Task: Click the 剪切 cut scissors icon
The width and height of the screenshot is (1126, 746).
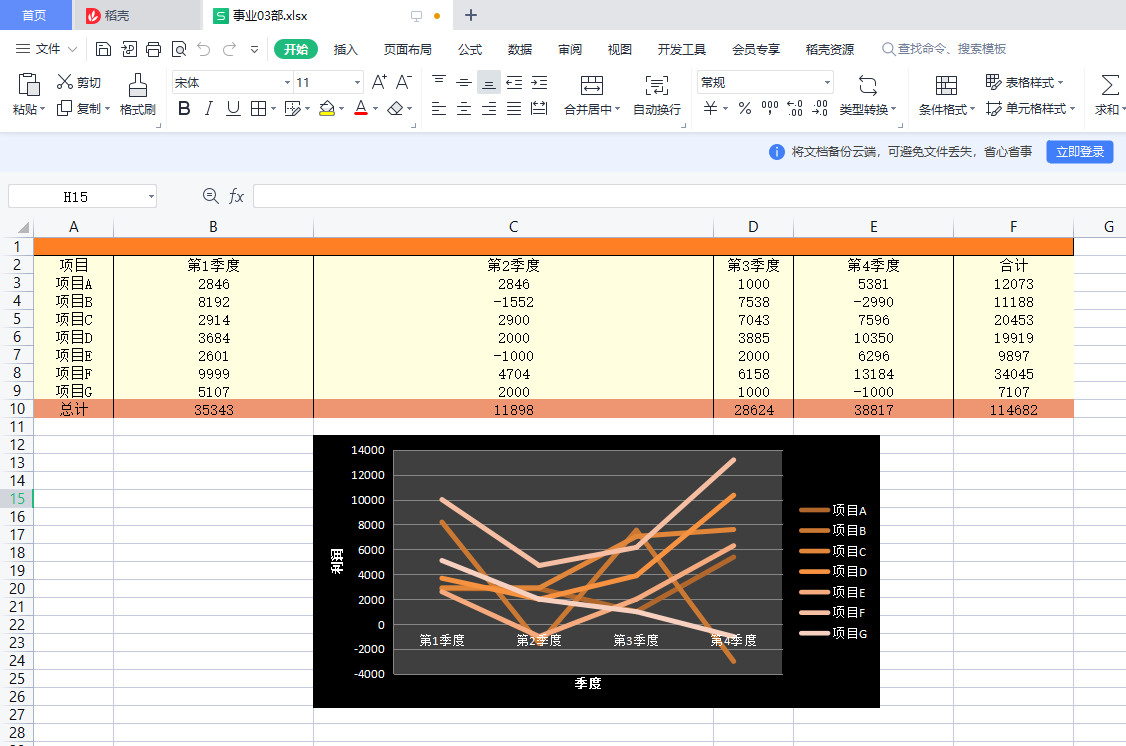Action: (x=65, y=82)
